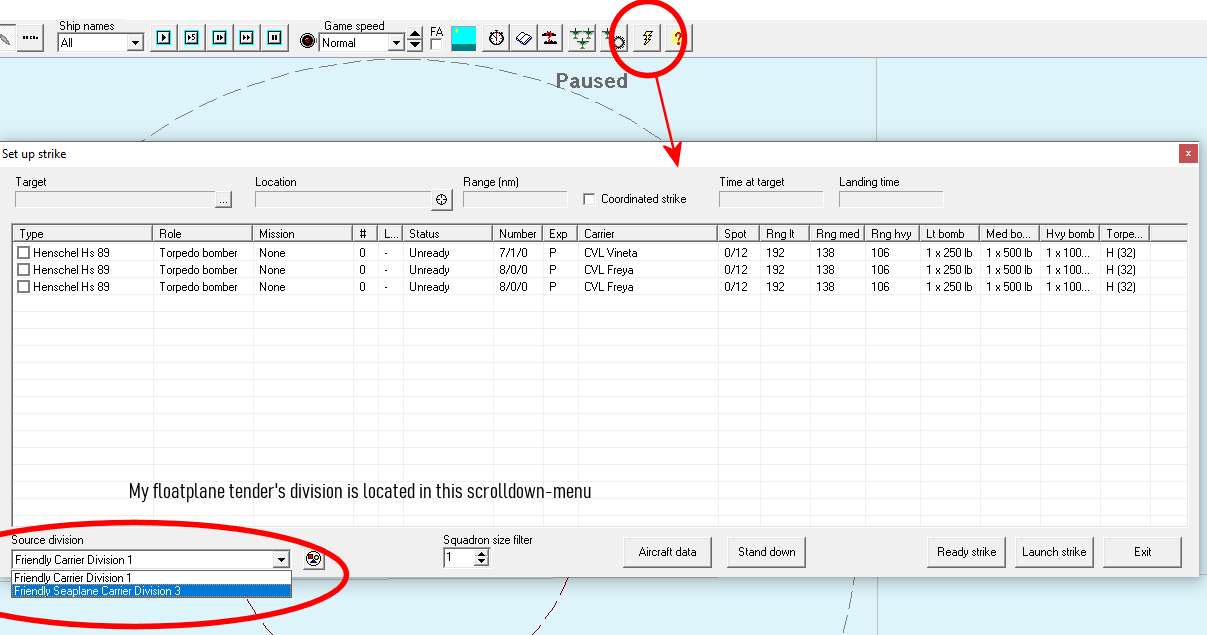The height and width of the screenshot is (635, 1207).
Task: Open the Game speed dropdown
Action: [x=396, y=43]
